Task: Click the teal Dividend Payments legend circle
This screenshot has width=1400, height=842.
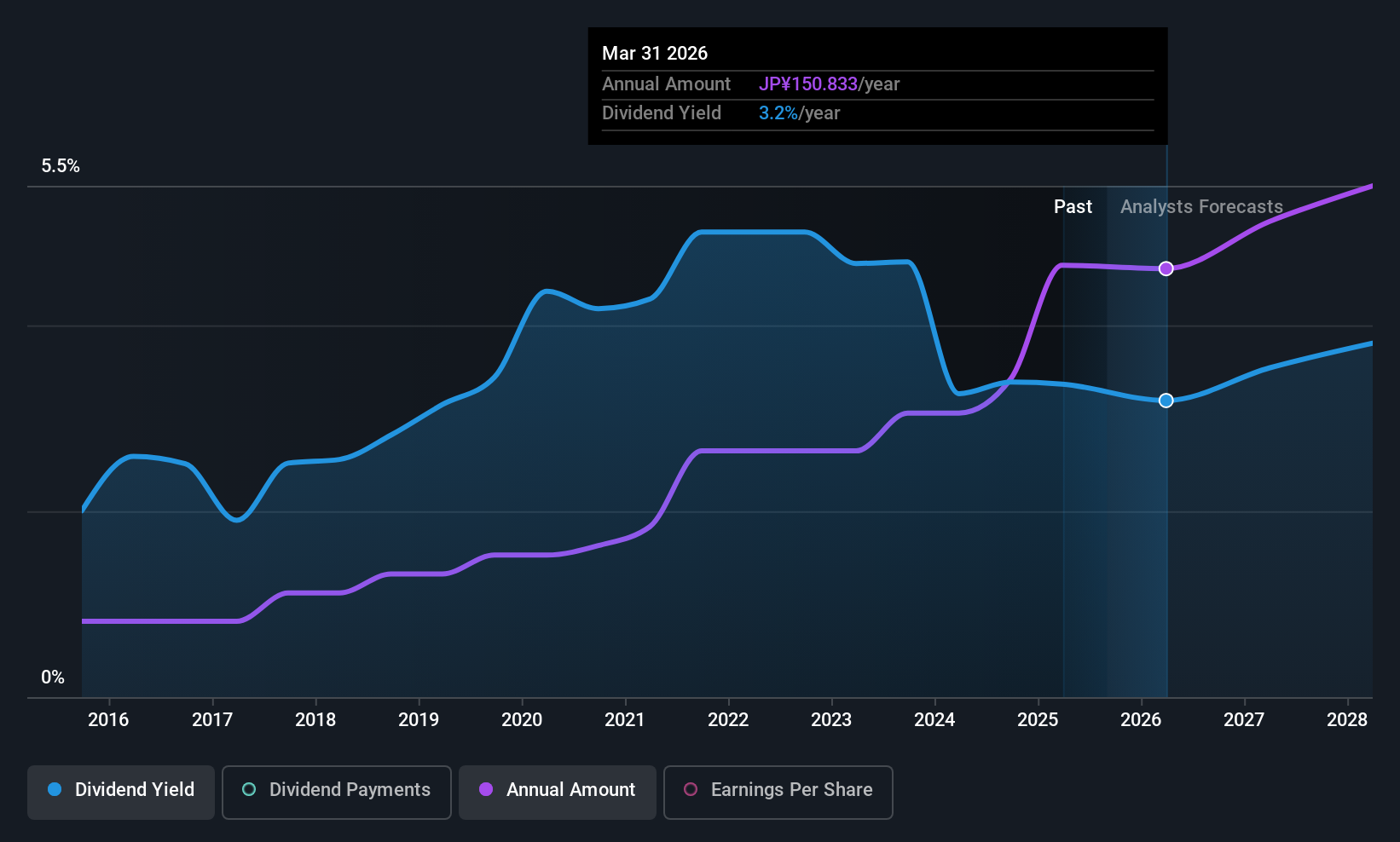Action: (x=249, y=789)
